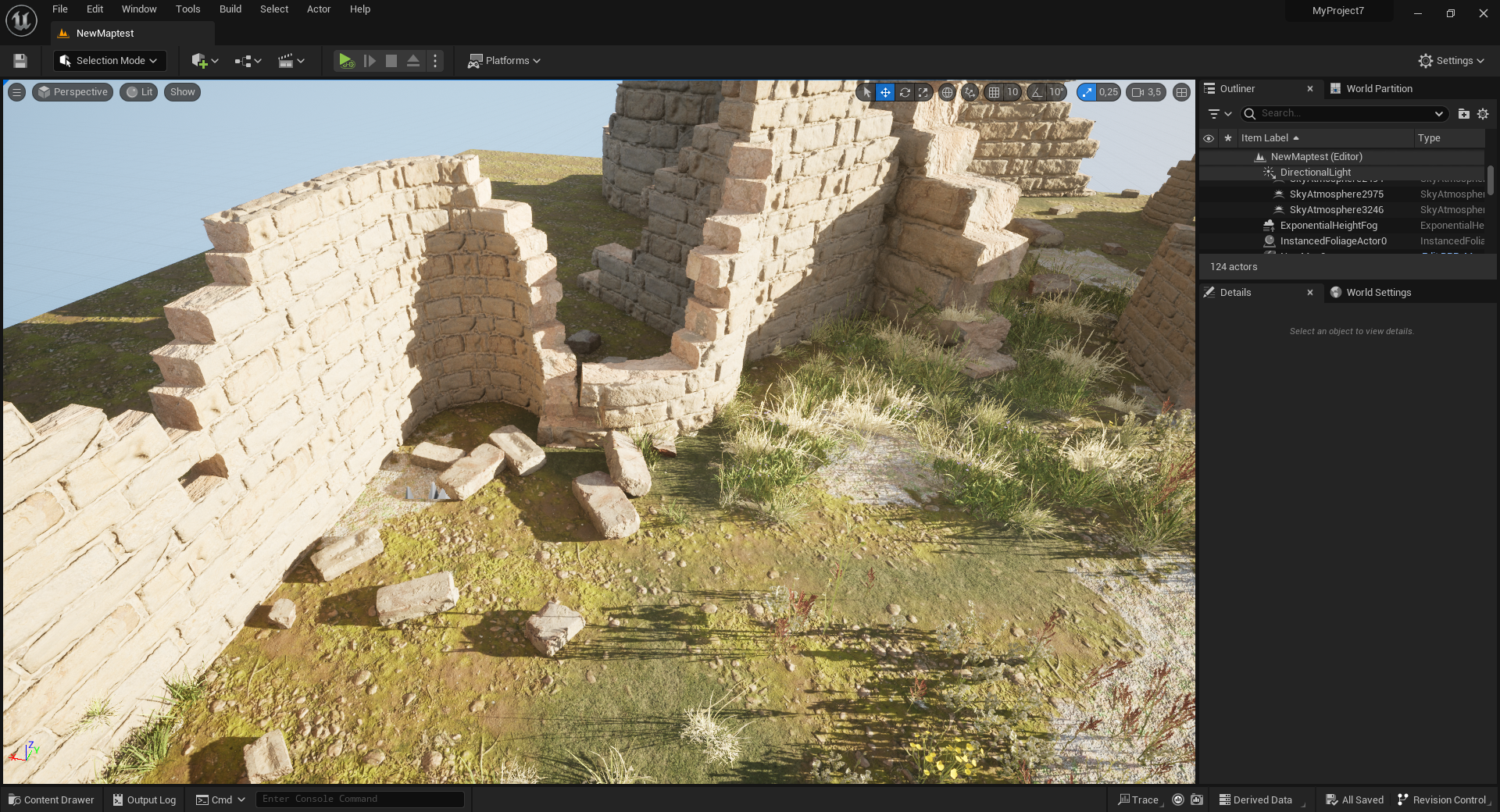Create new folder in Outliner
Screen dimensions: 1500x812
[1463, 114]
